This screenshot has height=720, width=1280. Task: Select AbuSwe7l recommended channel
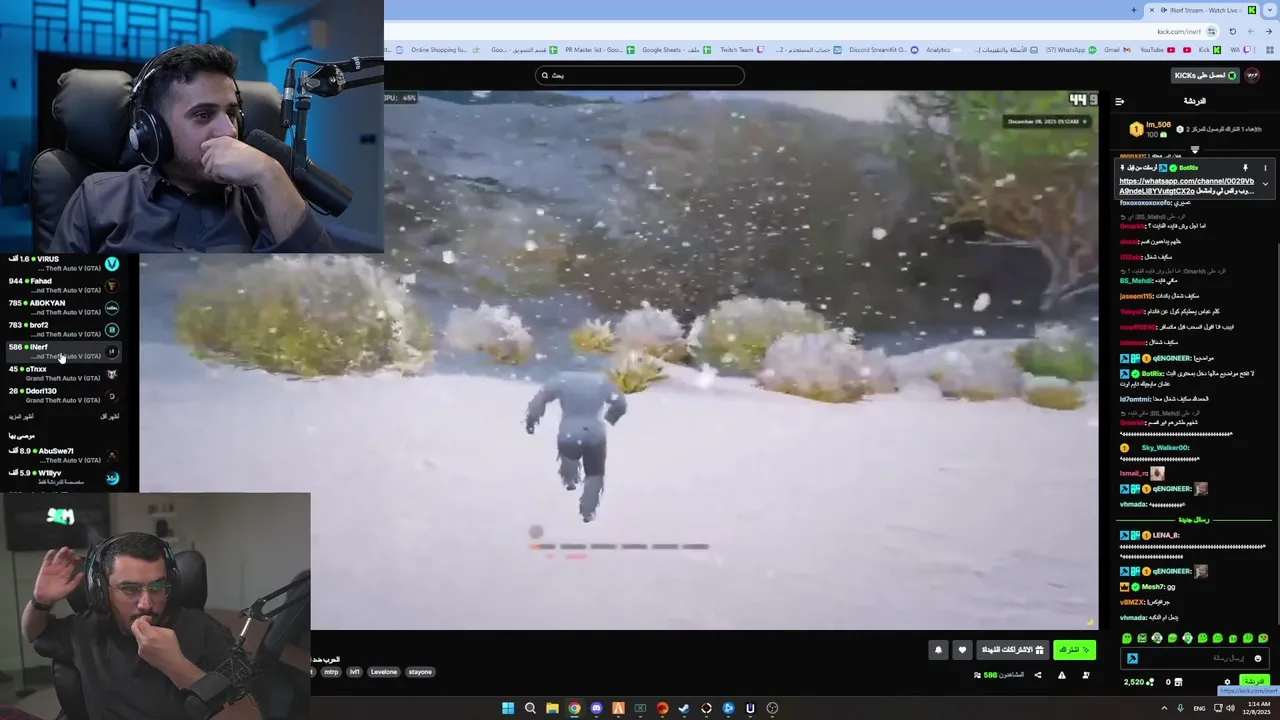62,455
